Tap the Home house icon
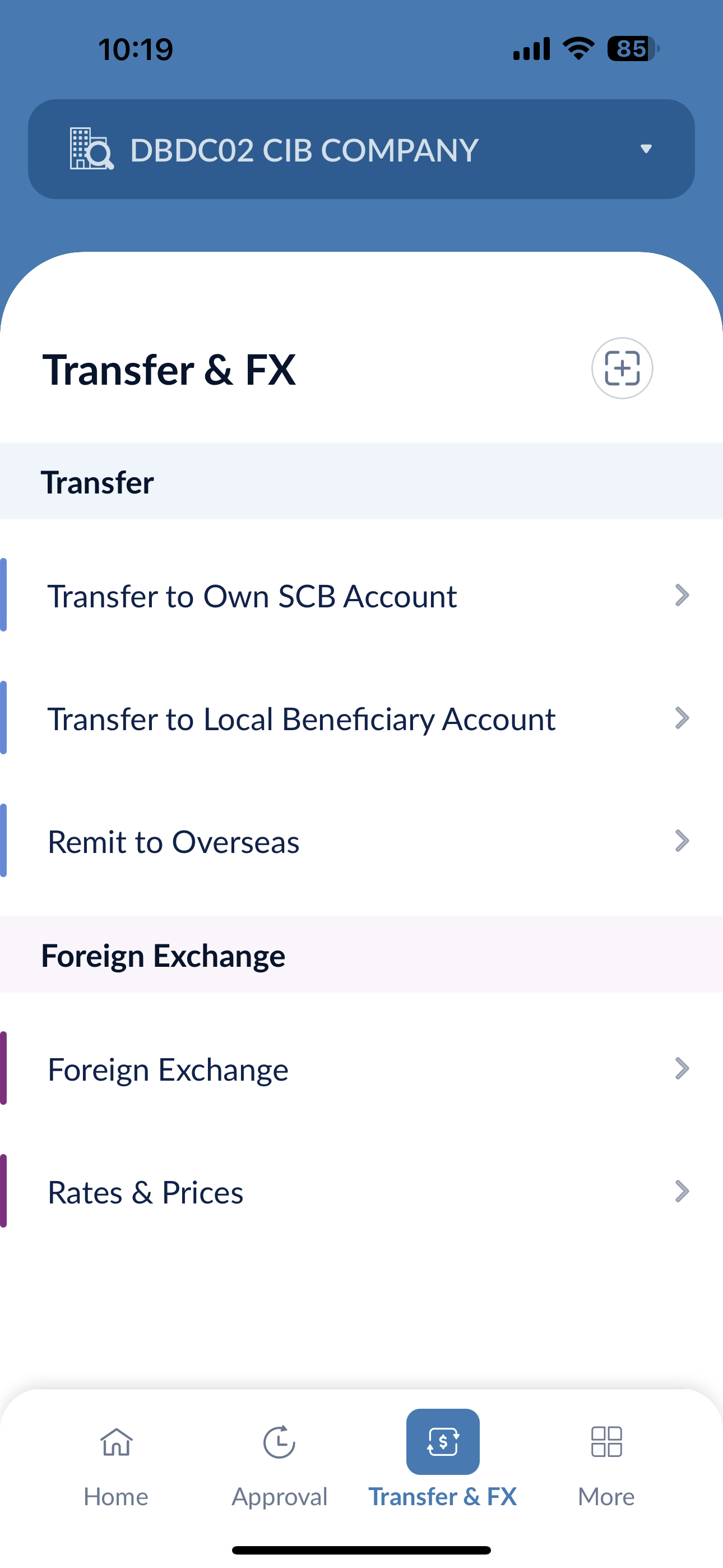Viewport: 723px width, 1568px height. (x=116, y=1441)
